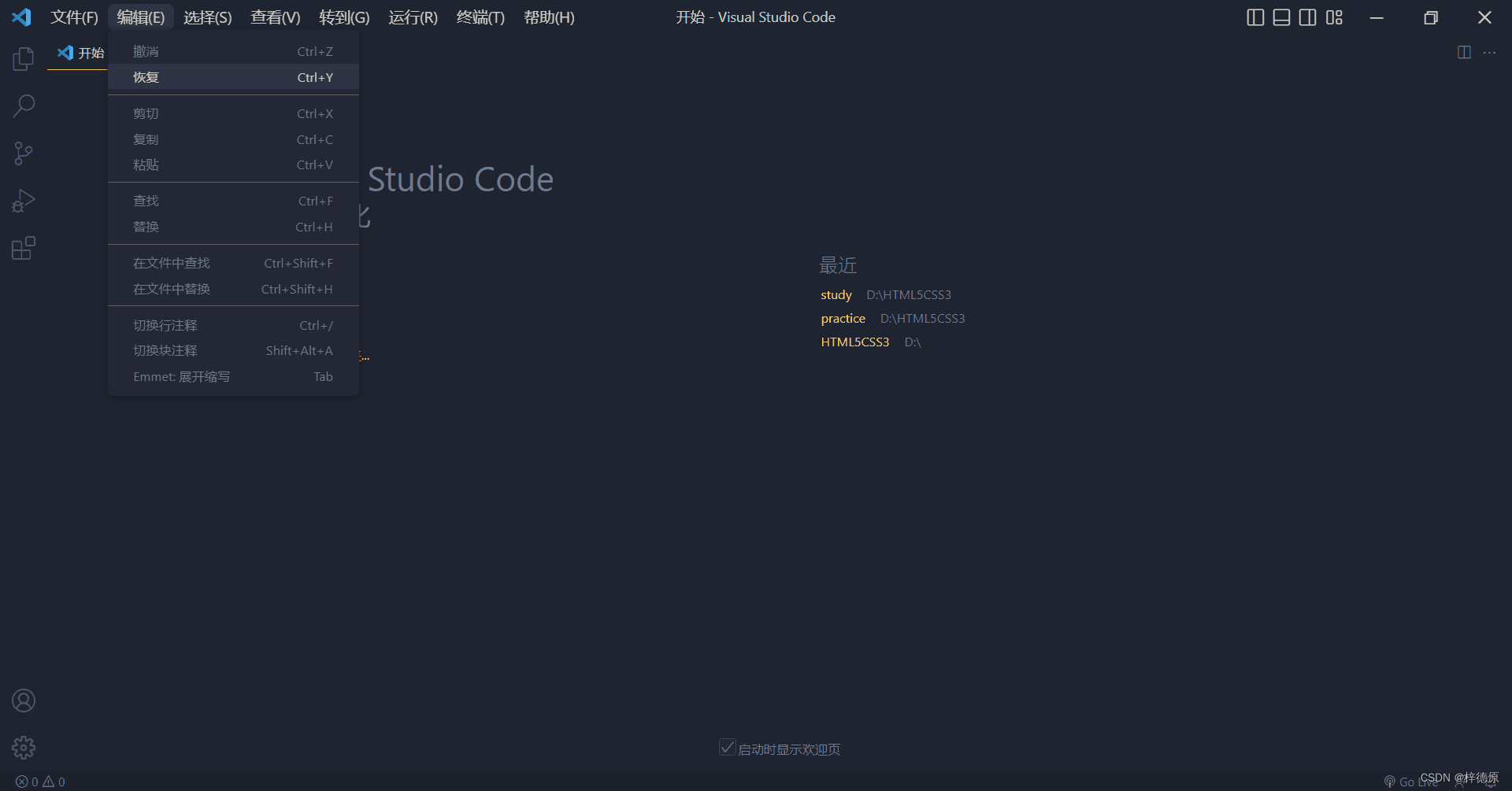The height and width of the screenshot is (791, 1512).
Task: Toggle bottom panel layout icon
Action: [x=1282, y=17]
